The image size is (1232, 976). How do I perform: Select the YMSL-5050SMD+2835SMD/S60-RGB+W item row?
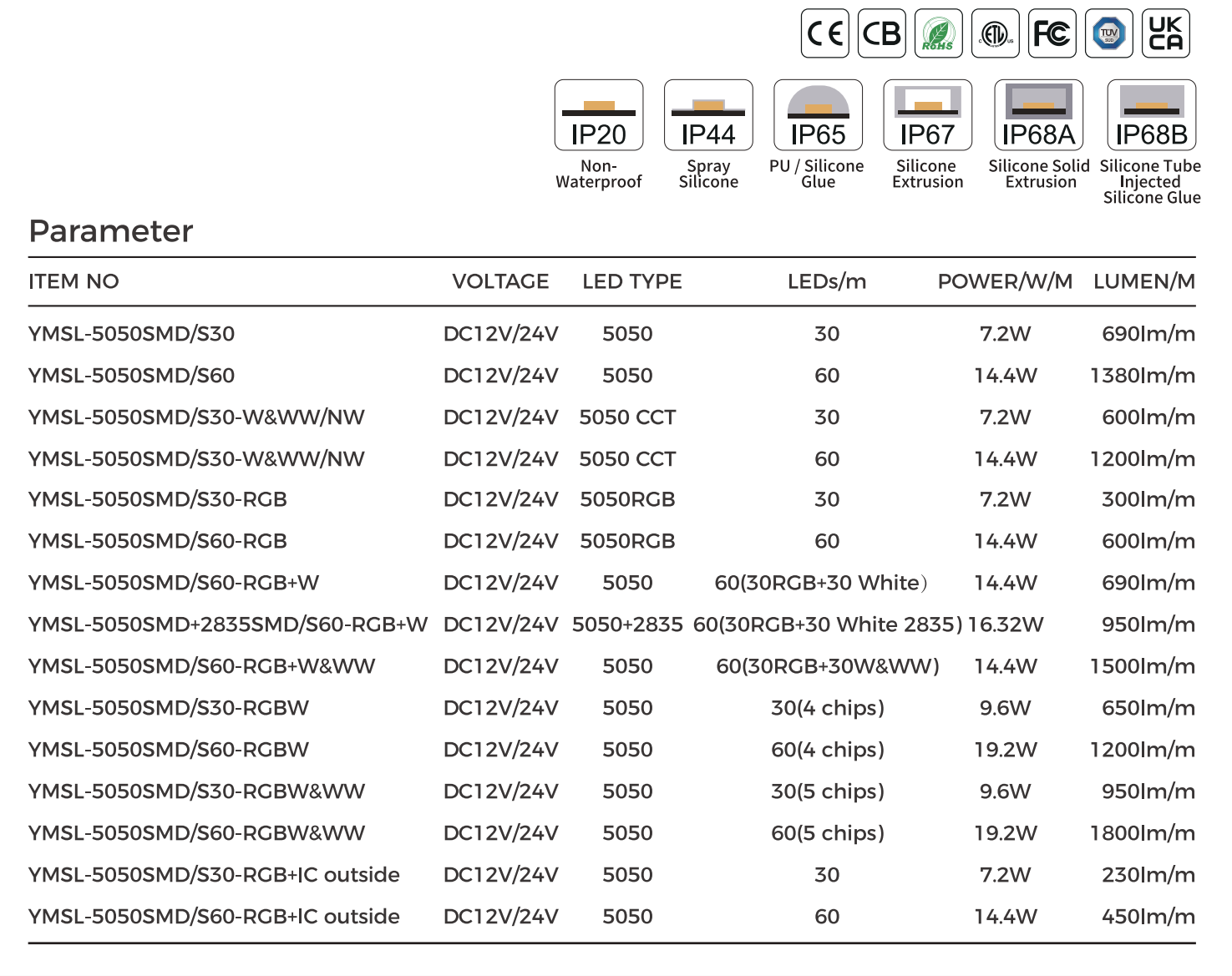[x=227, y=625]
